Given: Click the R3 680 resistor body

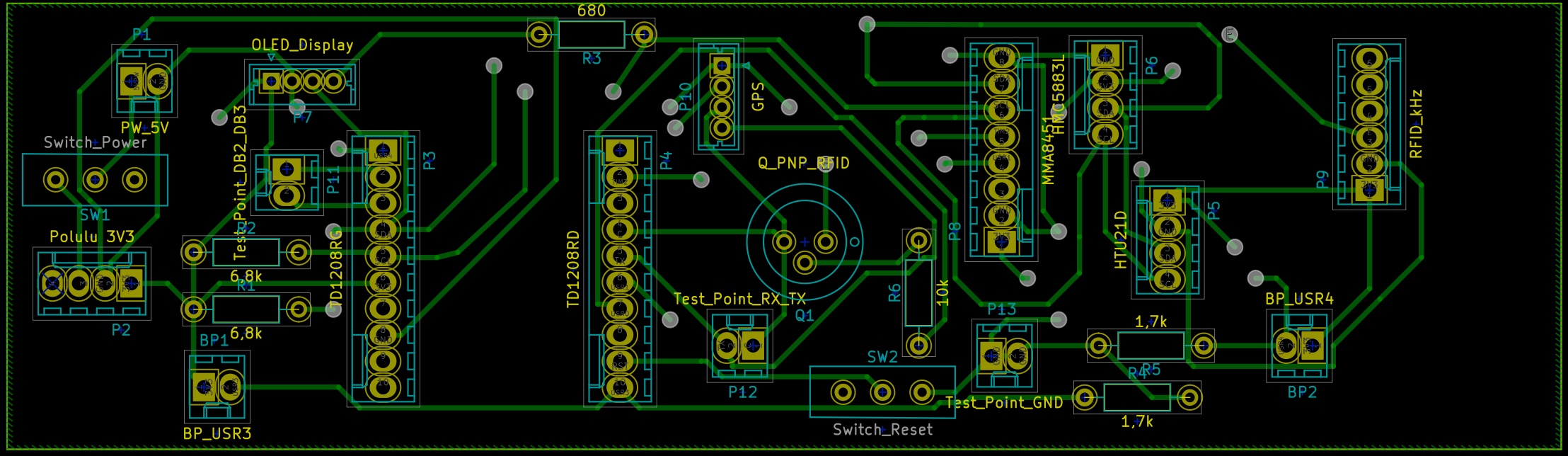Looking at the screenshot, I should click(591, 35).
